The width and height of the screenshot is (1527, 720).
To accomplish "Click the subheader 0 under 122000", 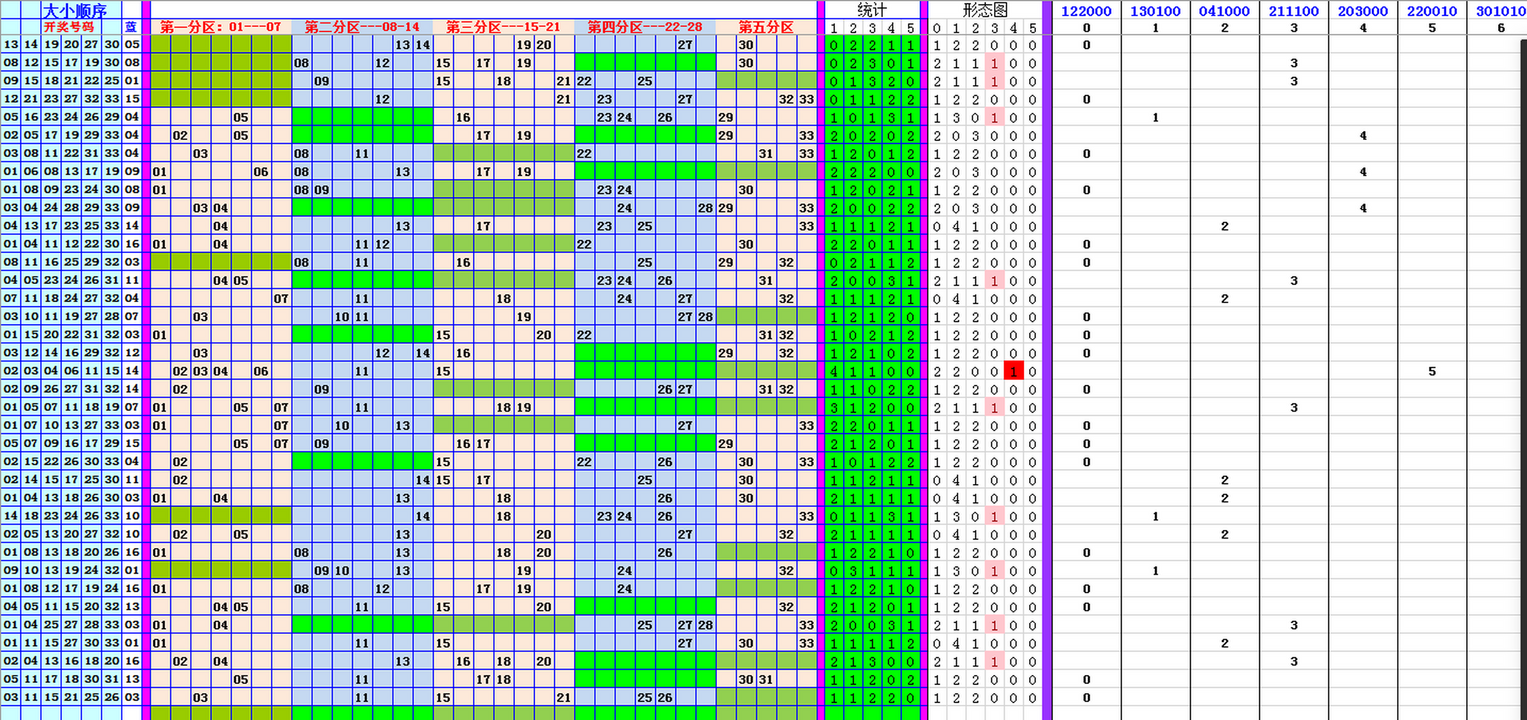I will click(1087, 27).
